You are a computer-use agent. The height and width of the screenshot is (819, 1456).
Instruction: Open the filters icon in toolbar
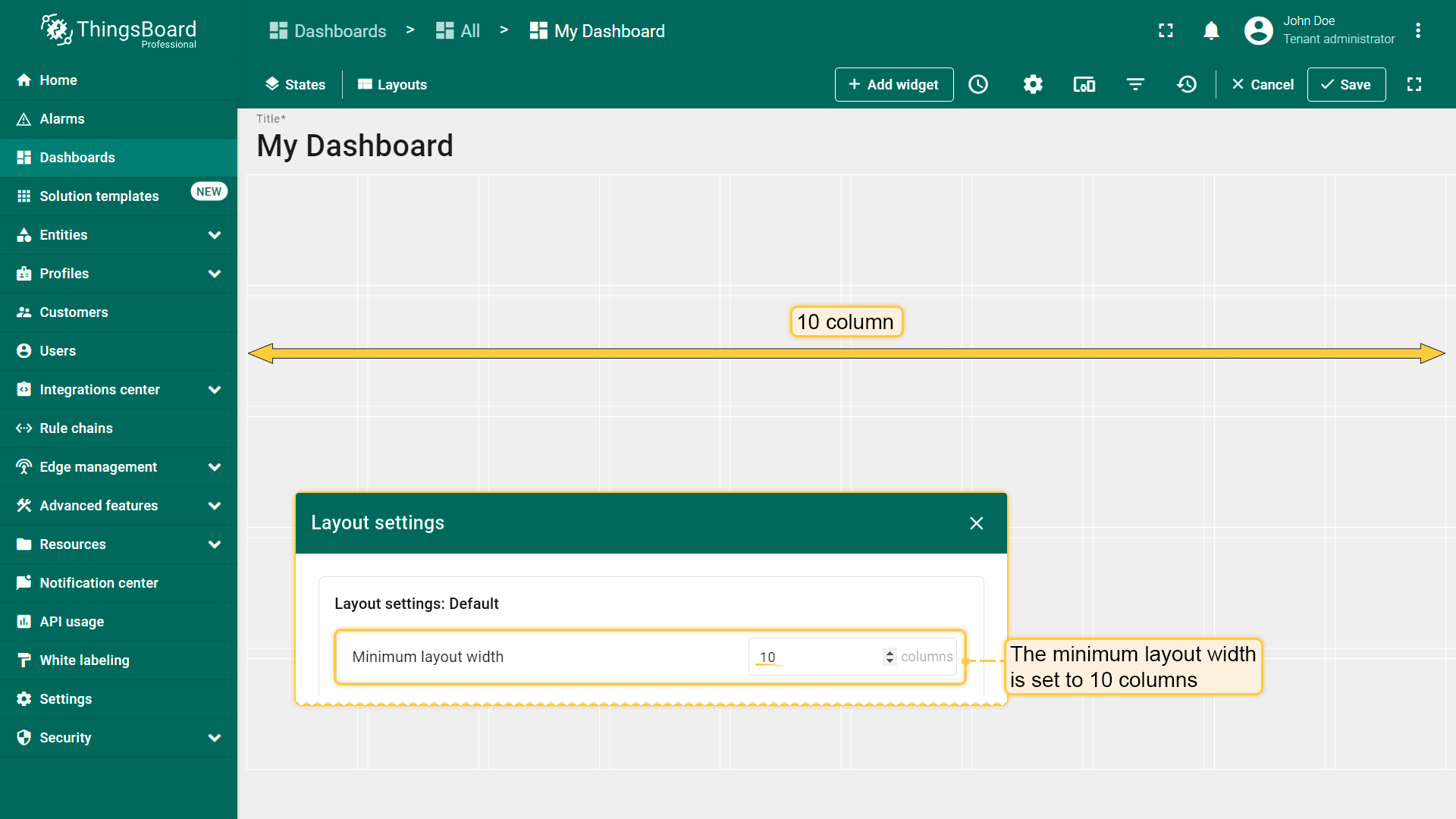pos(1135,84)
